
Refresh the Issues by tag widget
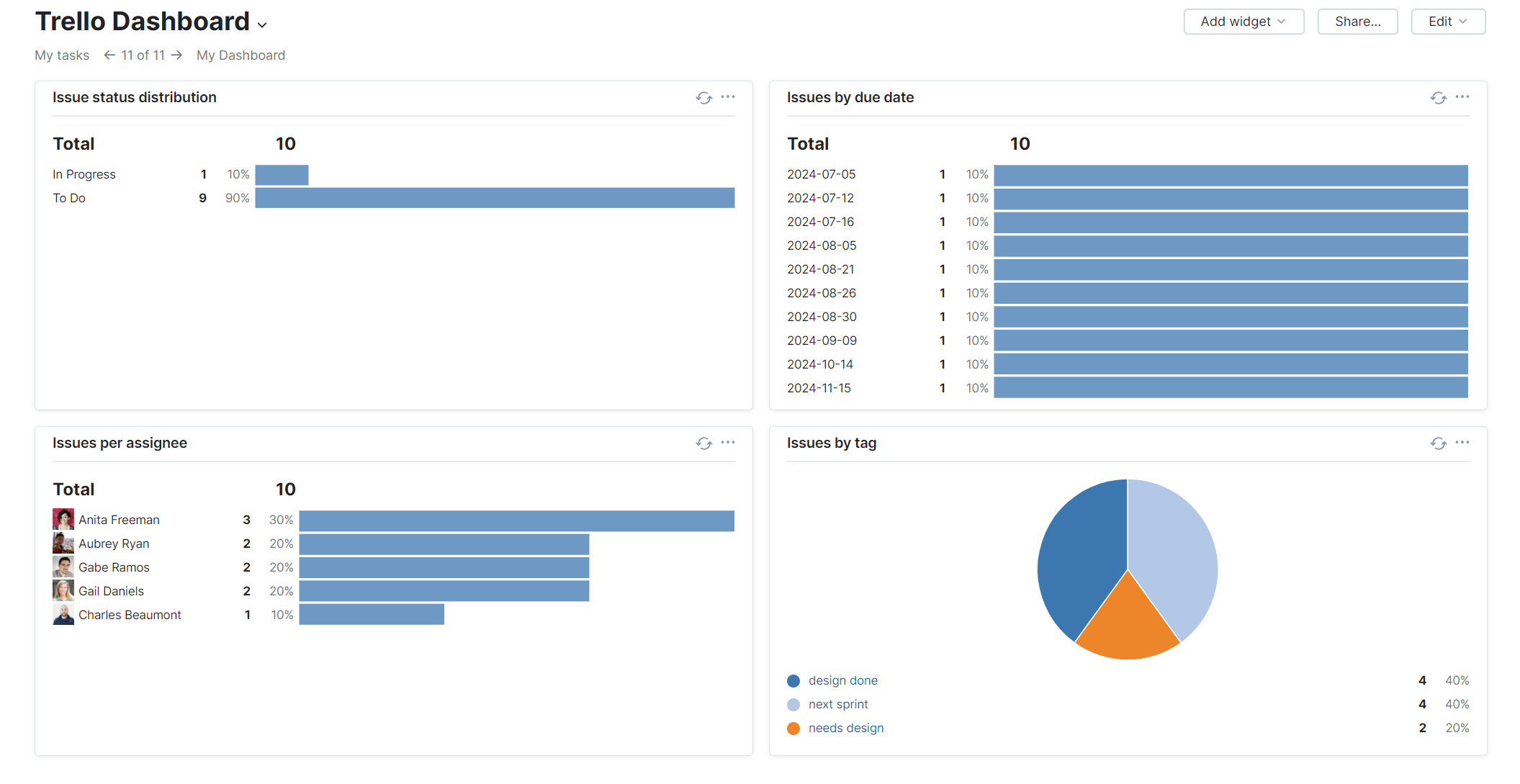[1438, 443]
